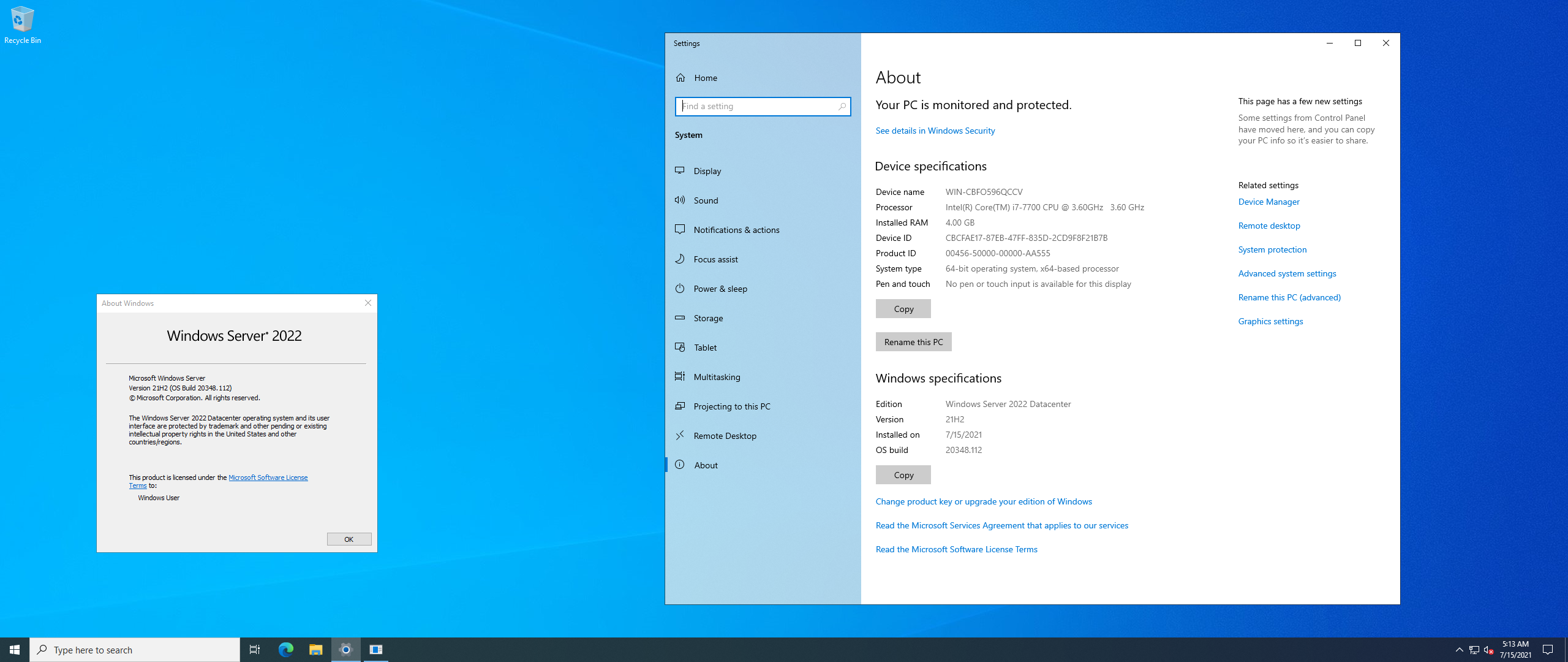1568x662 pixels.
Task: Select the About info icon in sidebar
Action: pos(680,465)
